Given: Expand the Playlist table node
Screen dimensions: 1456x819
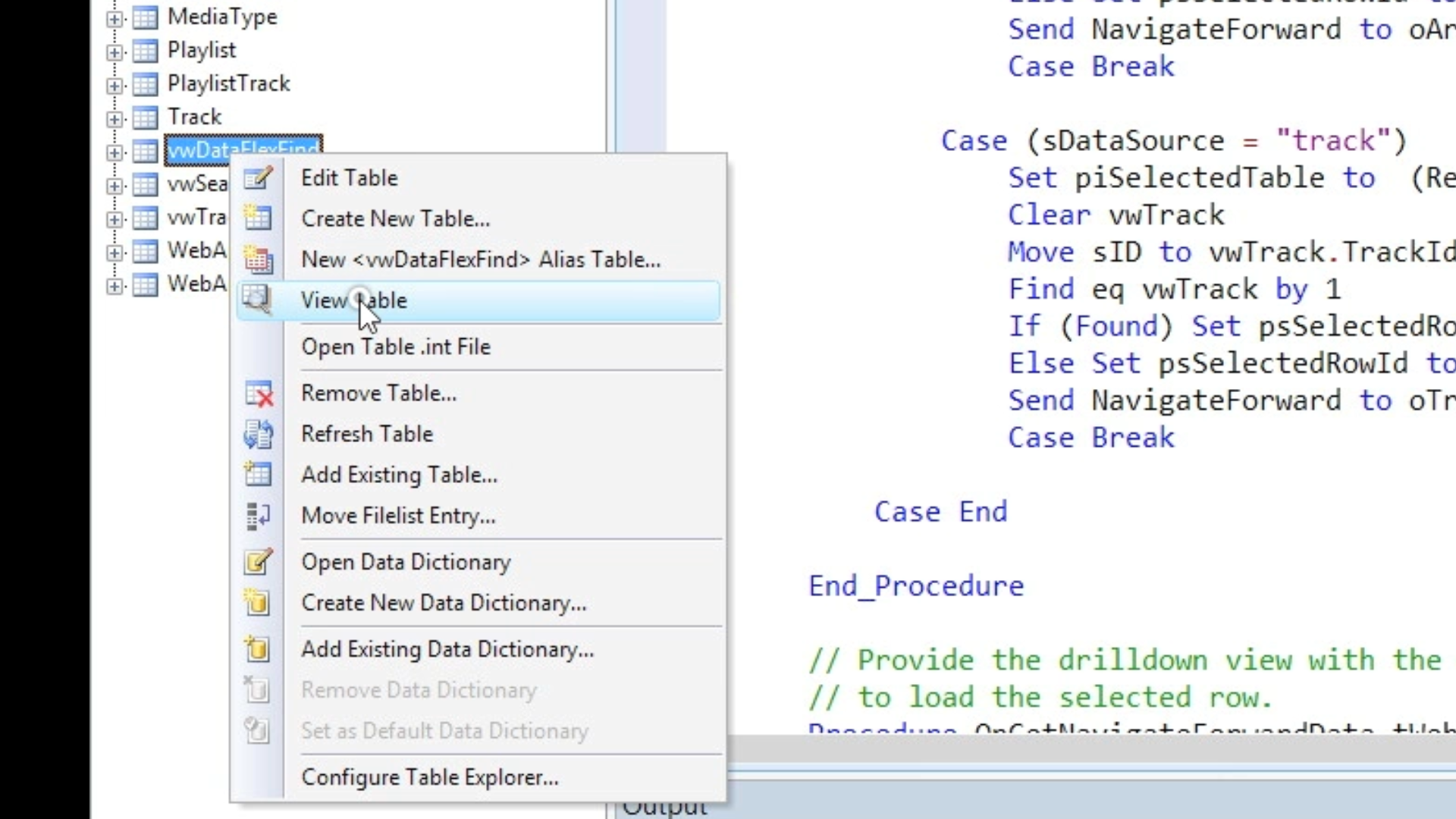Looking at the screenshot, I should coord(115,52).
